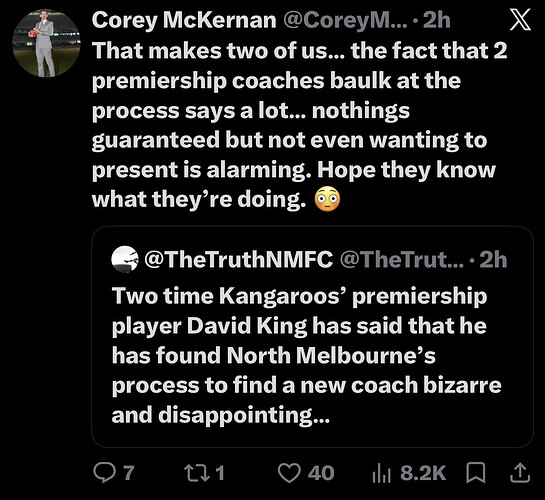Bookmark the tweet using bookmark icon
This screenshot has width=545, height=500.
(x=475, y=473)
